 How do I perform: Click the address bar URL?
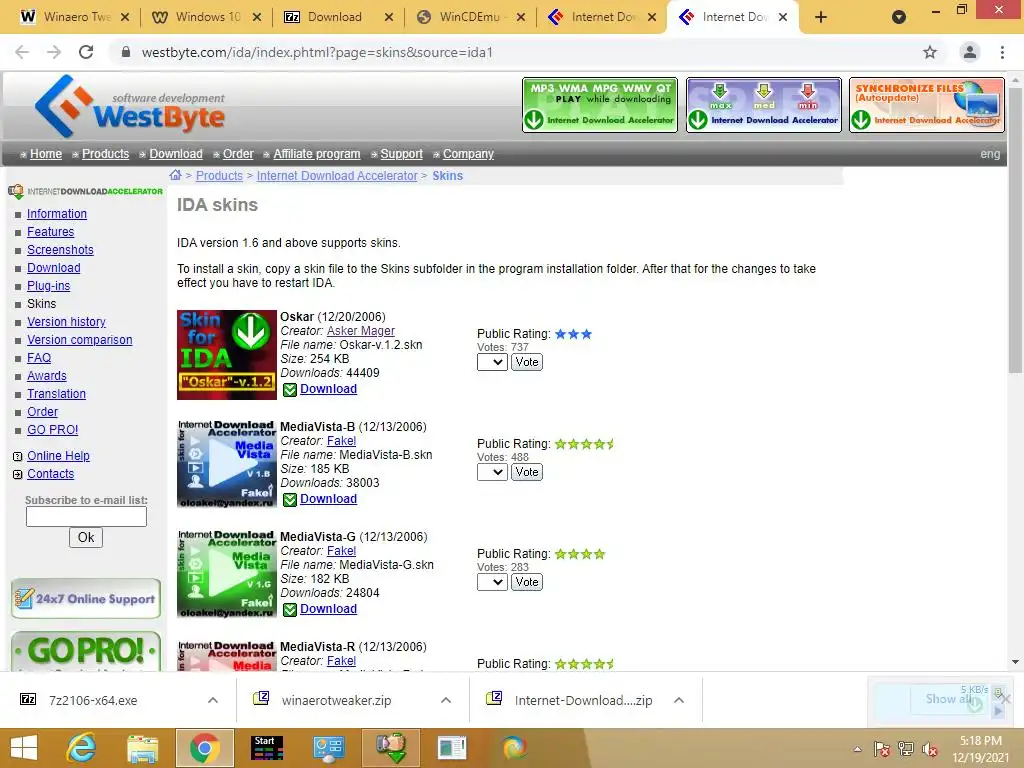click(317, 52)
